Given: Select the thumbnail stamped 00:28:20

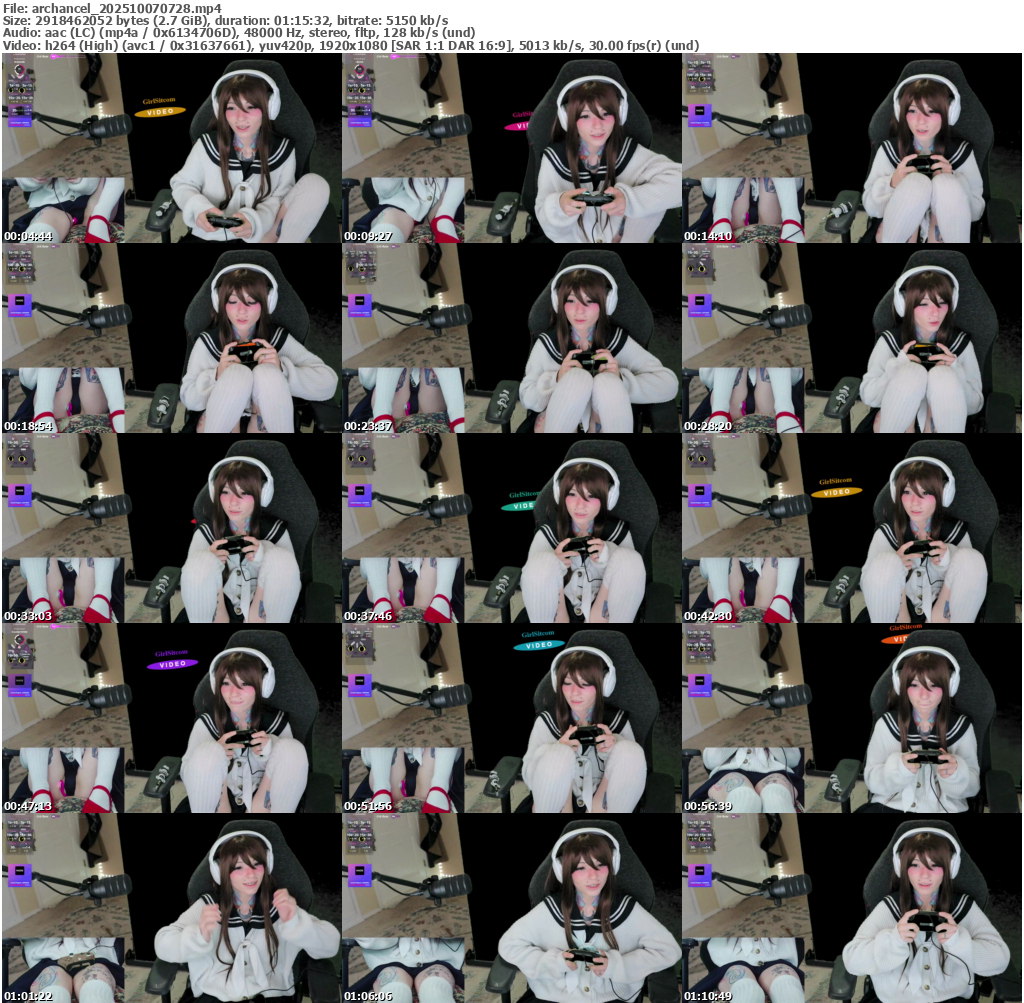Looking at the screenshot, I should [852, 338].
